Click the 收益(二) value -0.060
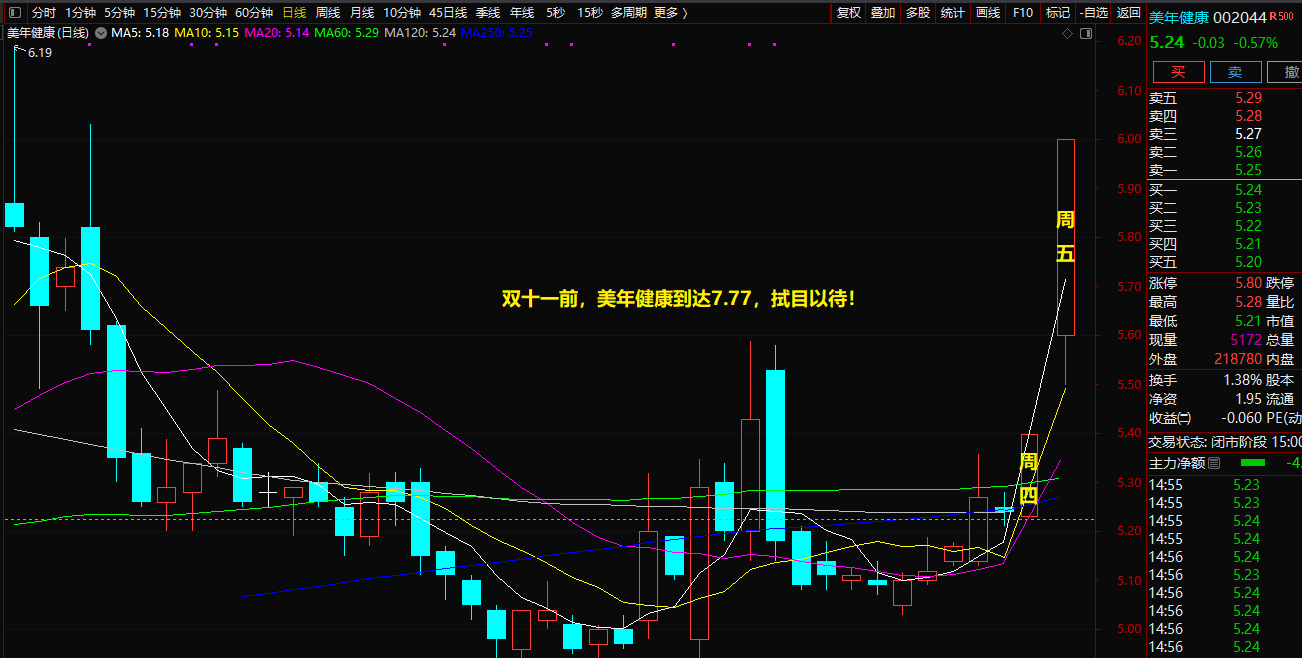The image size is (1302, 658). coord(1241,418)
